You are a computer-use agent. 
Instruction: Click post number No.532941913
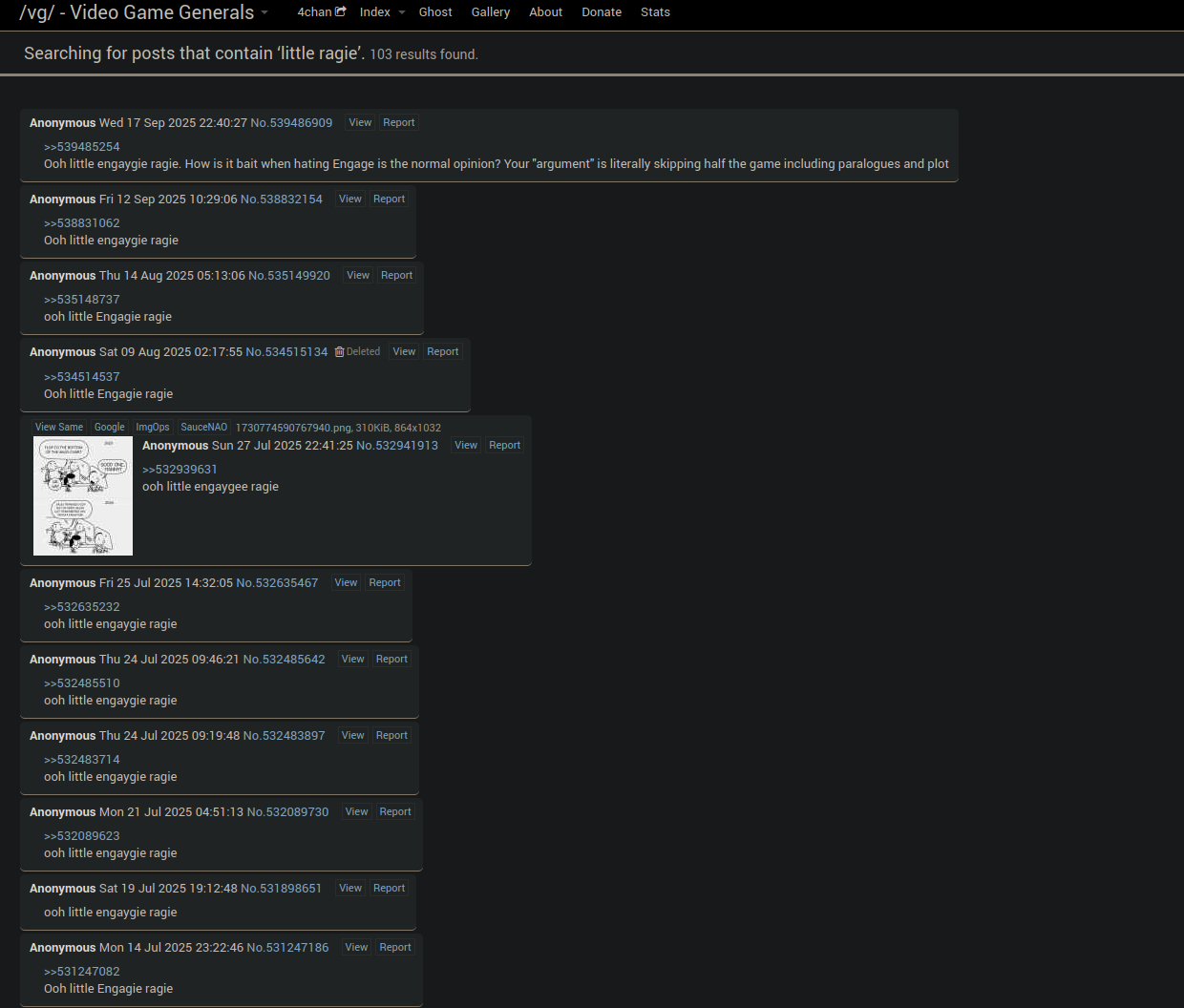(397, 446)
